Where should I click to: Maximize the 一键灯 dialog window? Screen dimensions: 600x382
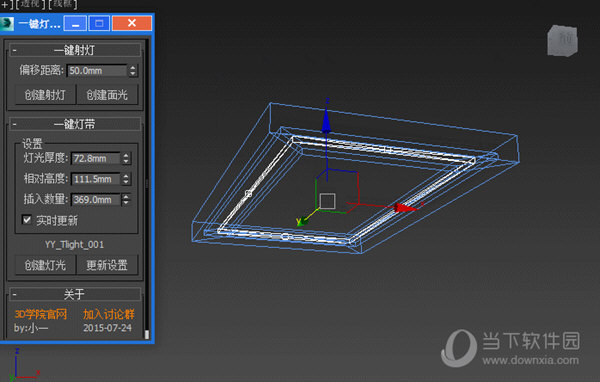point(99,23)
